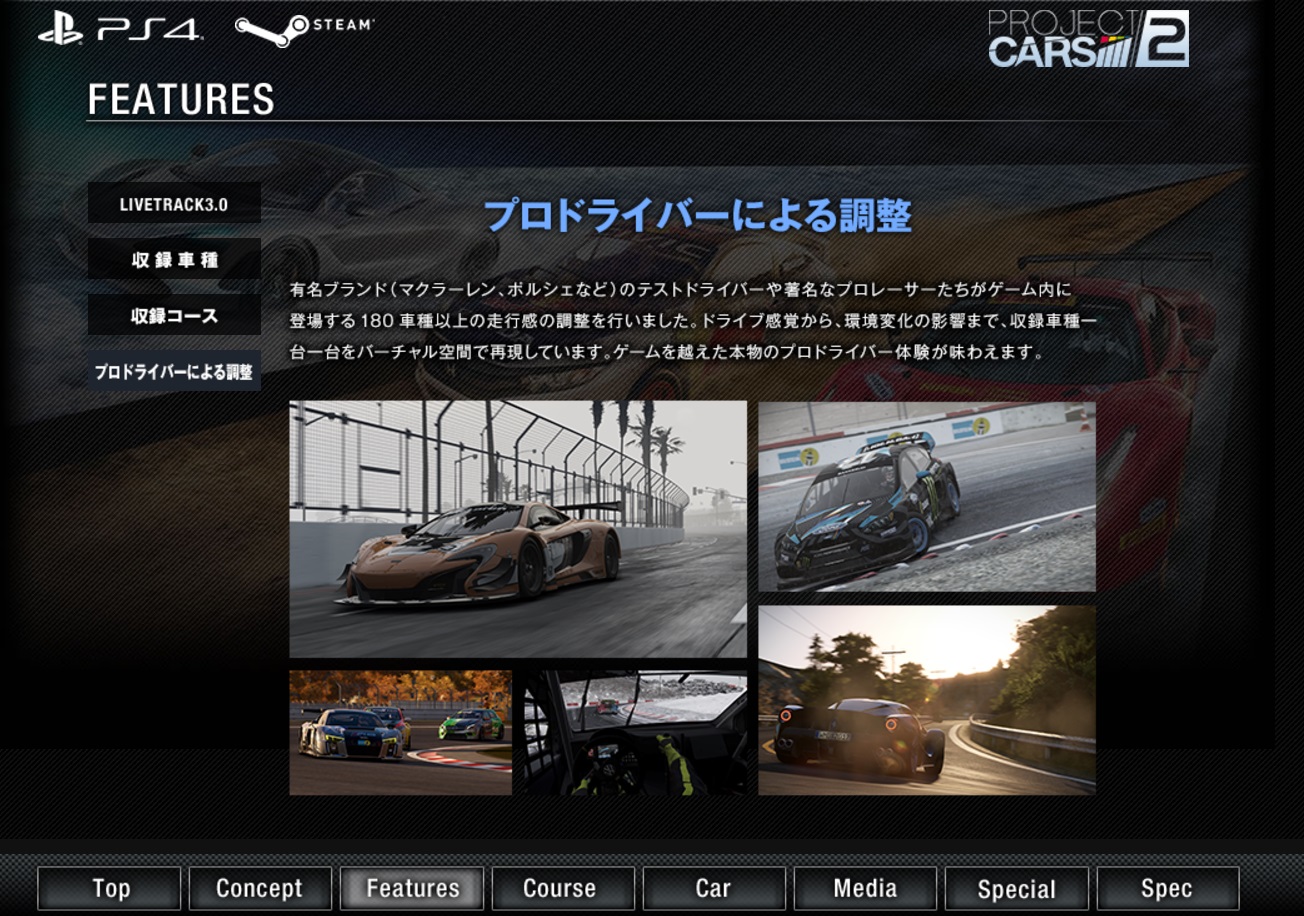Go to the Concept tab
Screen dimensions: 1304x916
(260, 888)
